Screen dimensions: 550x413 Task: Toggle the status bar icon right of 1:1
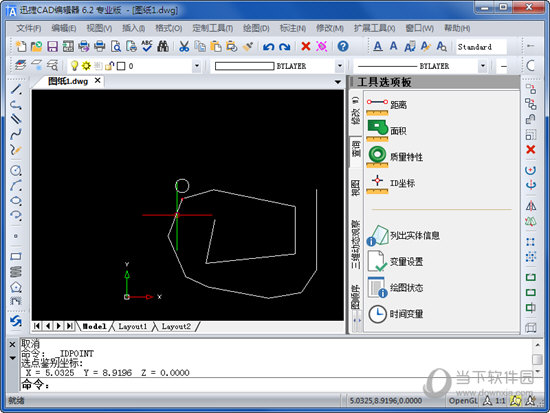[515, 400]
